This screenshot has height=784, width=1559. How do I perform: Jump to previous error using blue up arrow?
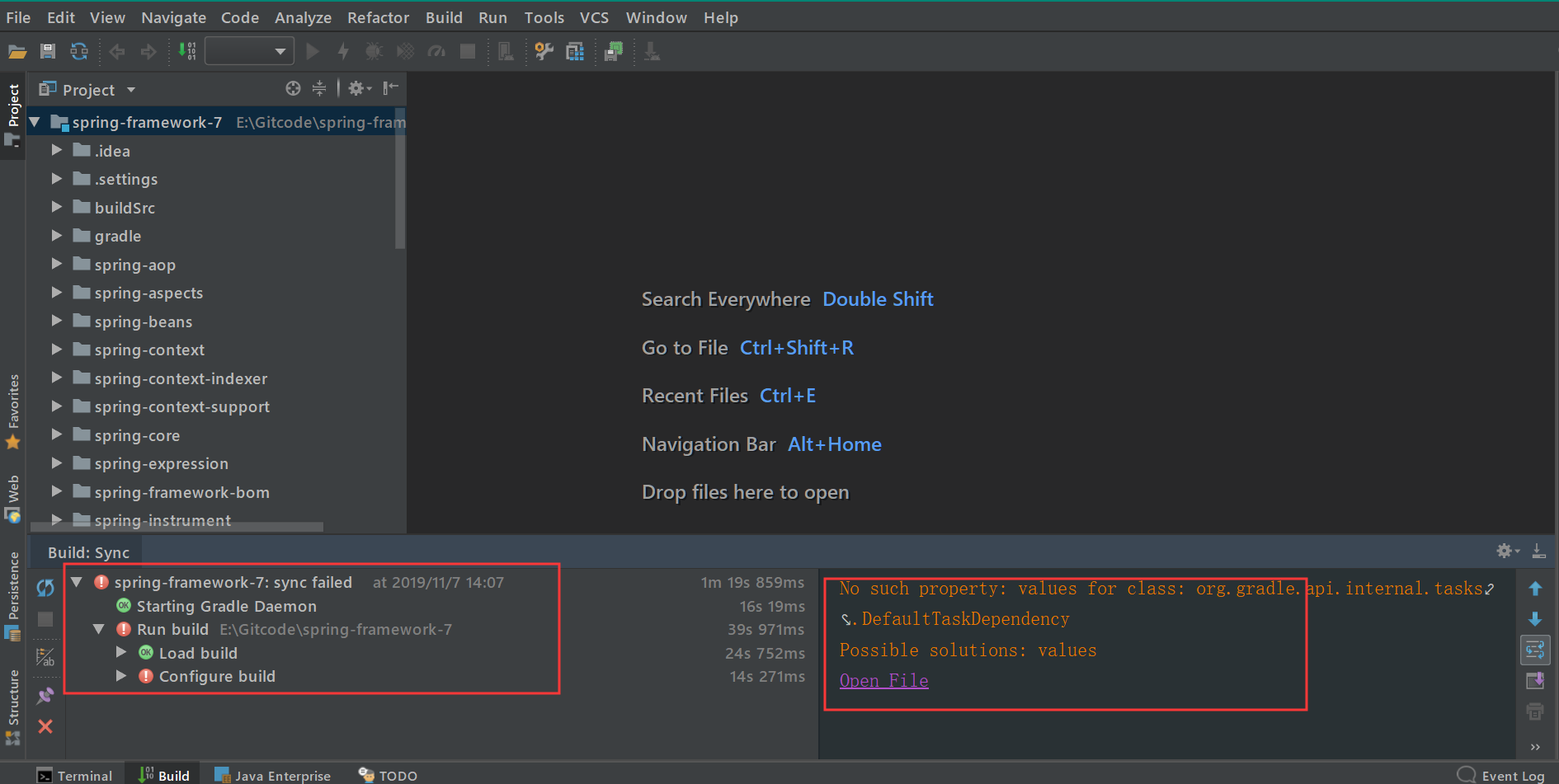point(1536,587)
